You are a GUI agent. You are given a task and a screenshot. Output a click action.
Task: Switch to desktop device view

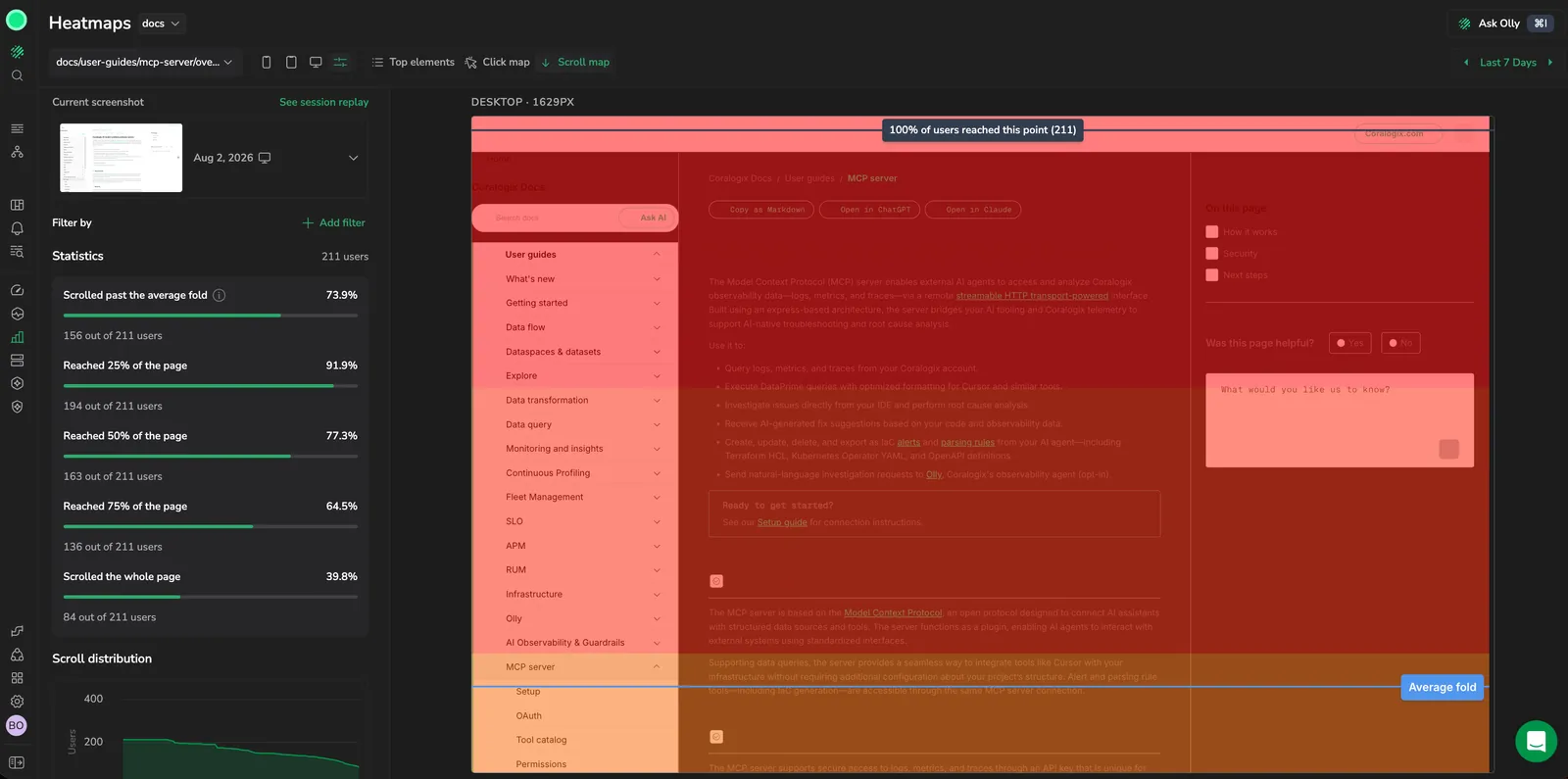(x=316, y=62)
